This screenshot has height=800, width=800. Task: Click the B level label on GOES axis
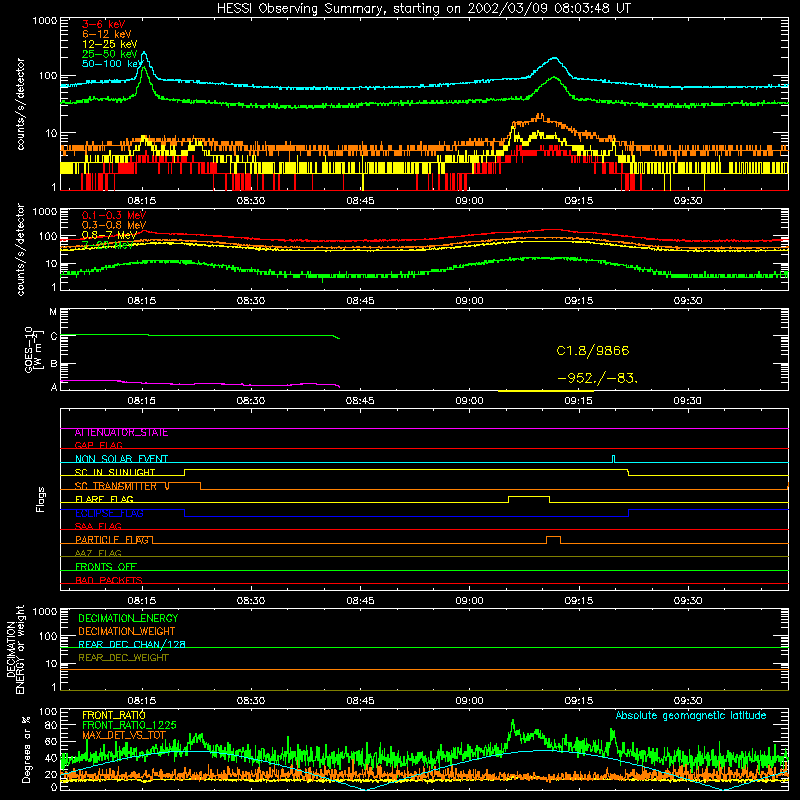[54, 364]
